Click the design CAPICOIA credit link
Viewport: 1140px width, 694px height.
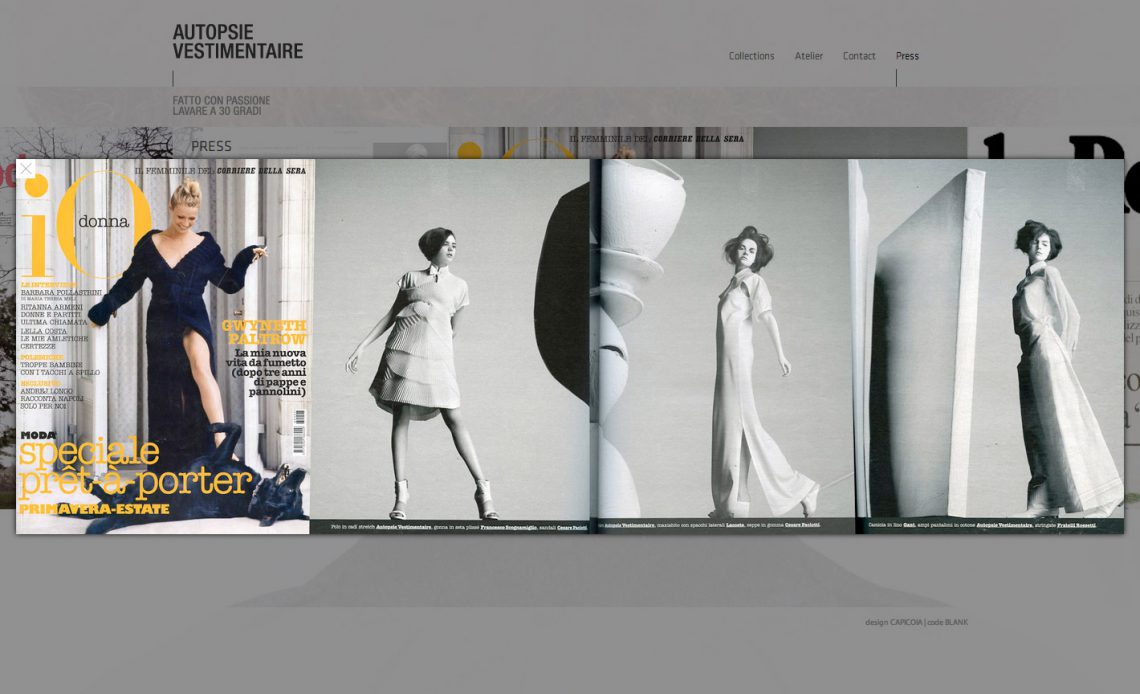pos(894,622)
